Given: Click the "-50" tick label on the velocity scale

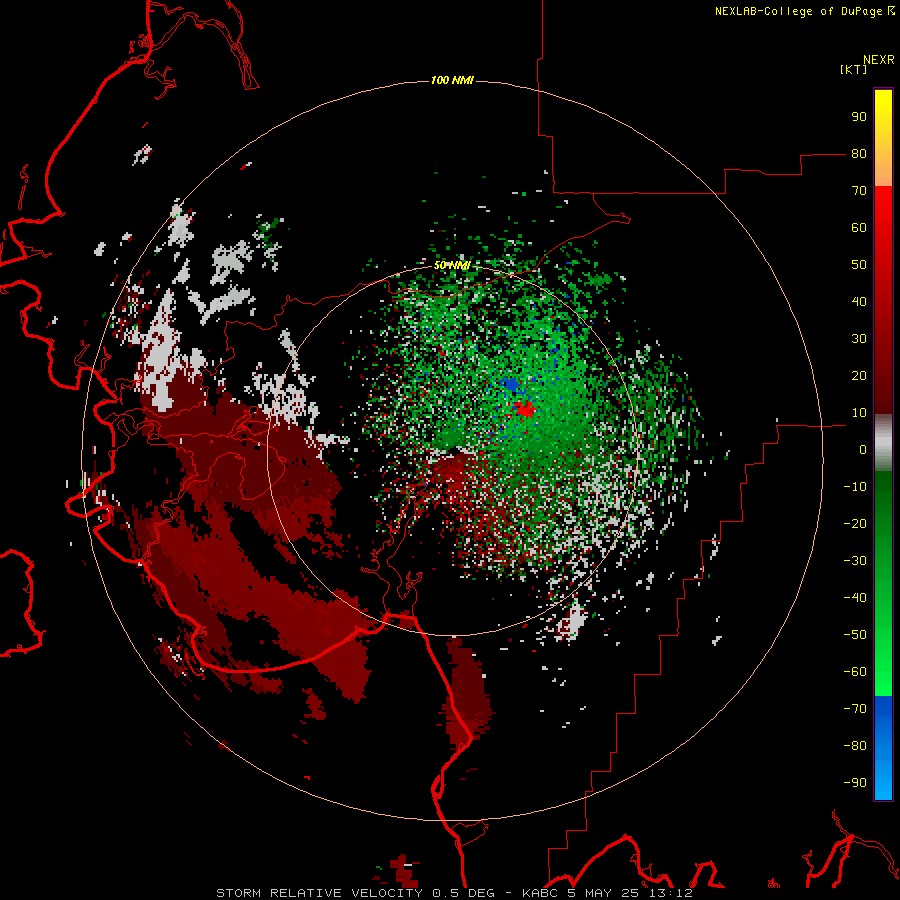Looking at the screenshot, I should pos(855,635).
